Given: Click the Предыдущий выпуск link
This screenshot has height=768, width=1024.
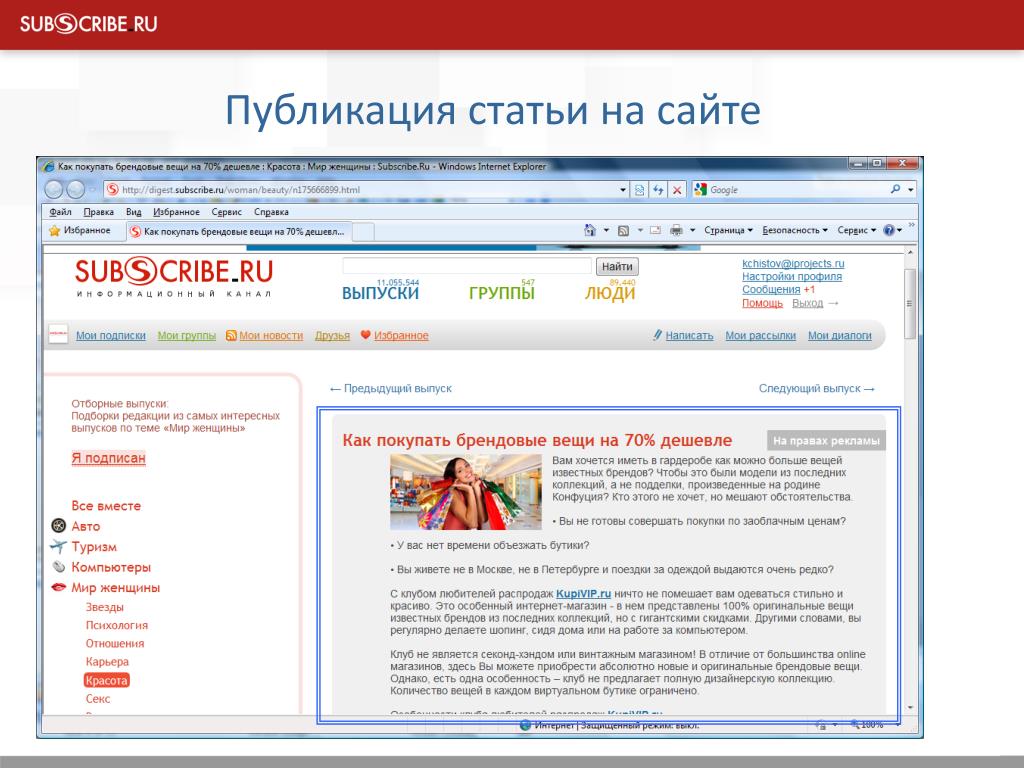Looking at the screenshot, I should (x=391, y=389).
